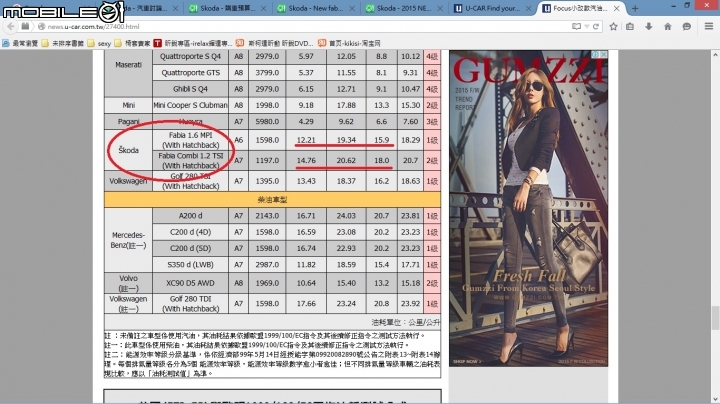
Task: Select the 'Golf 280 TDI' model cell
Action: point(190,303)
